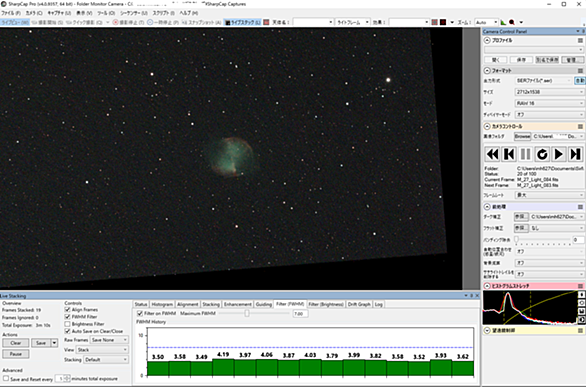The width and height of the screenshot is (586, 387).
Task: Click the second icon beside the mini histogram
Action: [582, 303]
